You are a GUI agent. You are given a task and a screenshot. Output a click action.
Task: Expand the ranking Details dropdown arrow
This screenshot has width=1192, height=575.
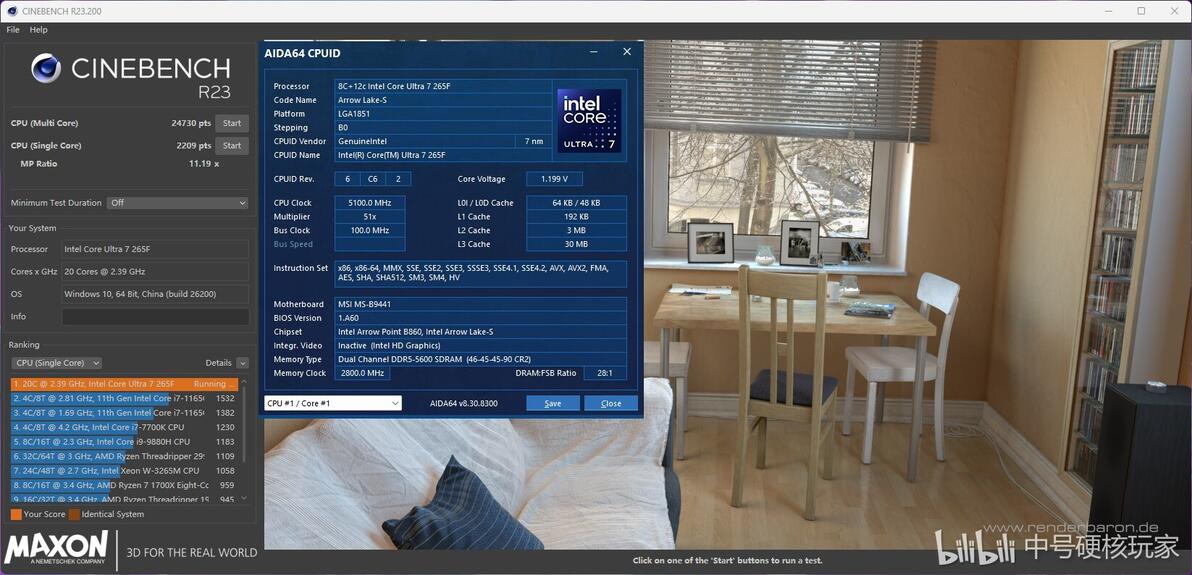click(x=243, y=364)
